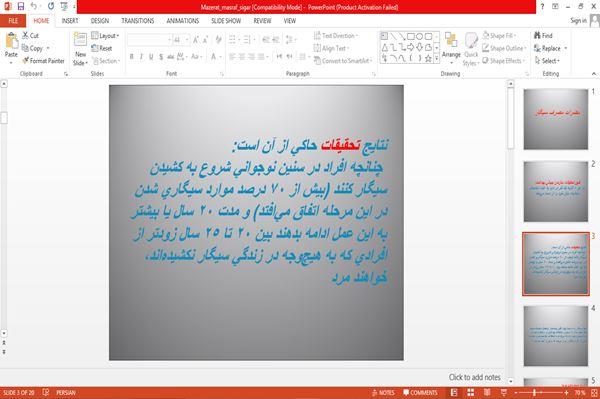Image resolution: width=600 pixels, height=399 pixels.
Task: Click Fit slide to window icon
Action: tap(594, 392)
